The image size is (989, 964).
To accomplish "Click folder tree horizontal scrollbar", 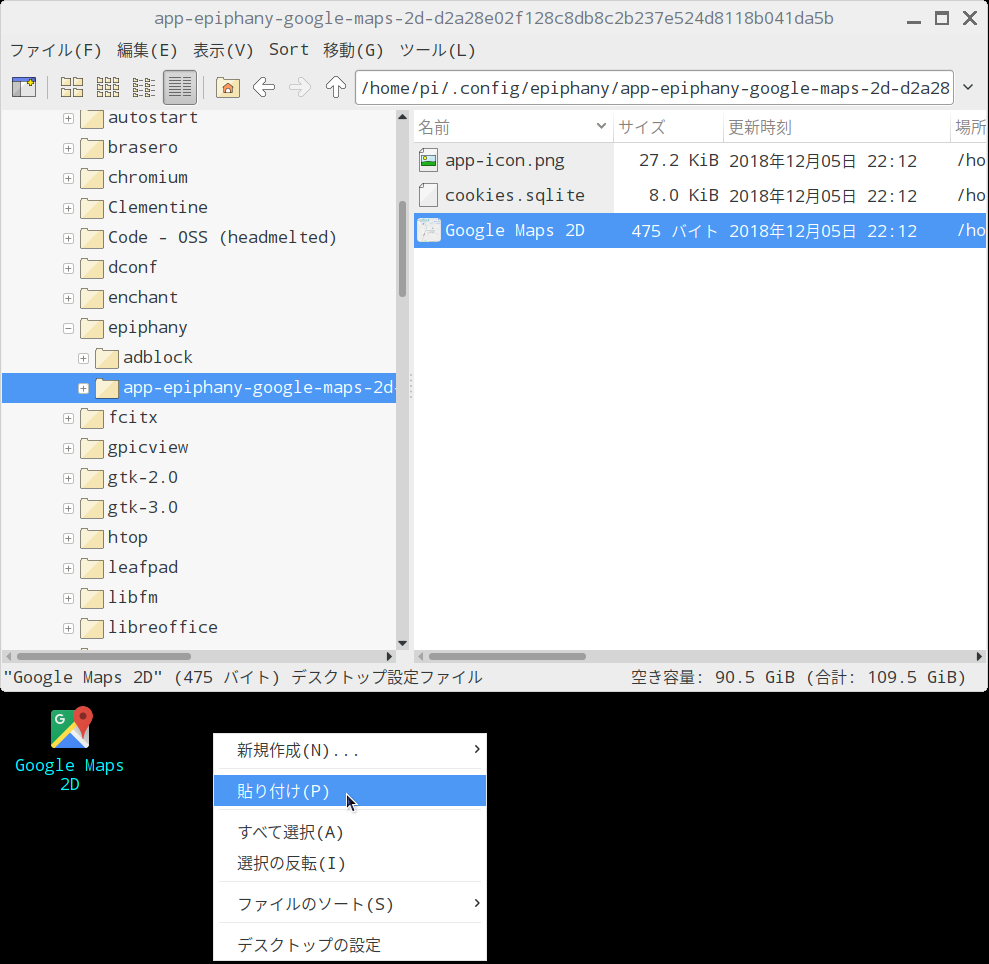I will point(104,656).
